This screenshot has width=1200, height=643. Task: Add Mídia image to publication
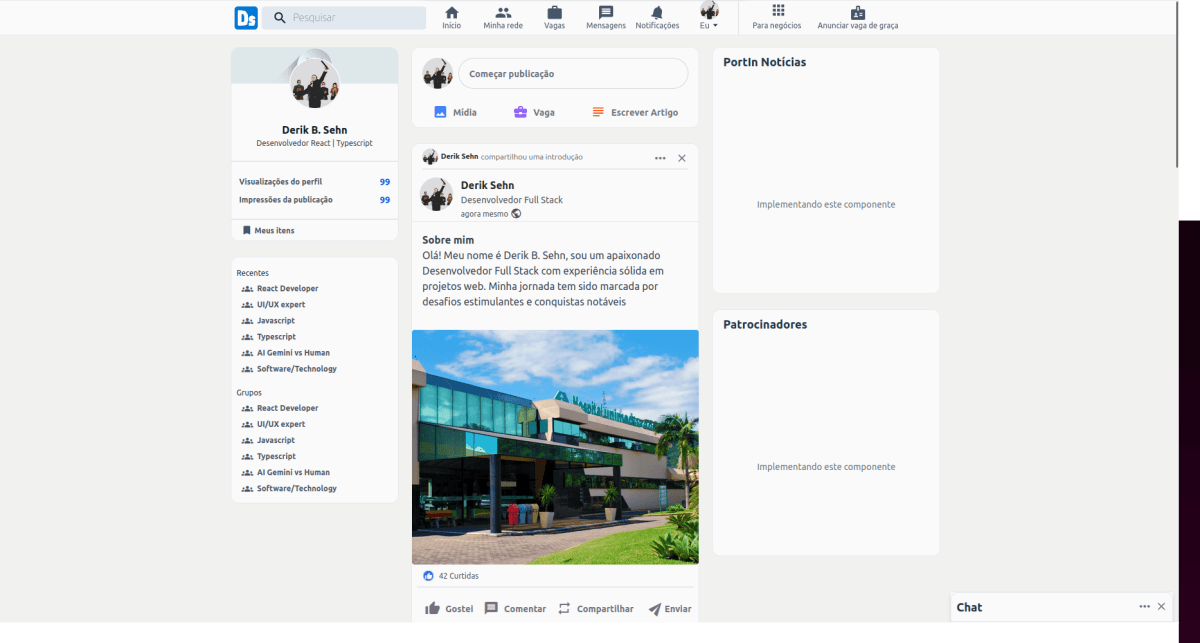[455, 113]
